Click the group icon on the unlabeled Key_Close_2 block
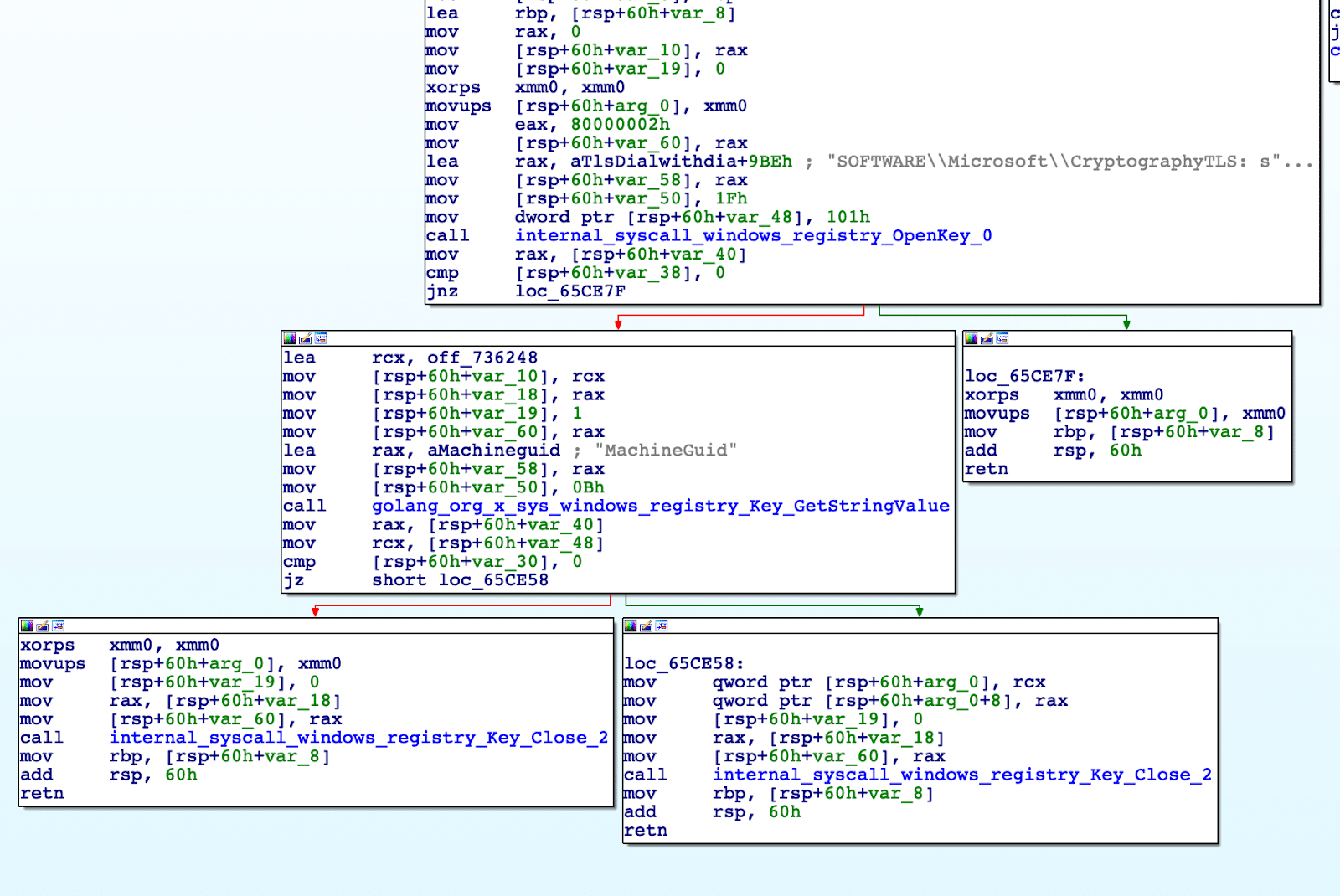The width and height of the screenshot is (1340, 896). coord(58,626)
